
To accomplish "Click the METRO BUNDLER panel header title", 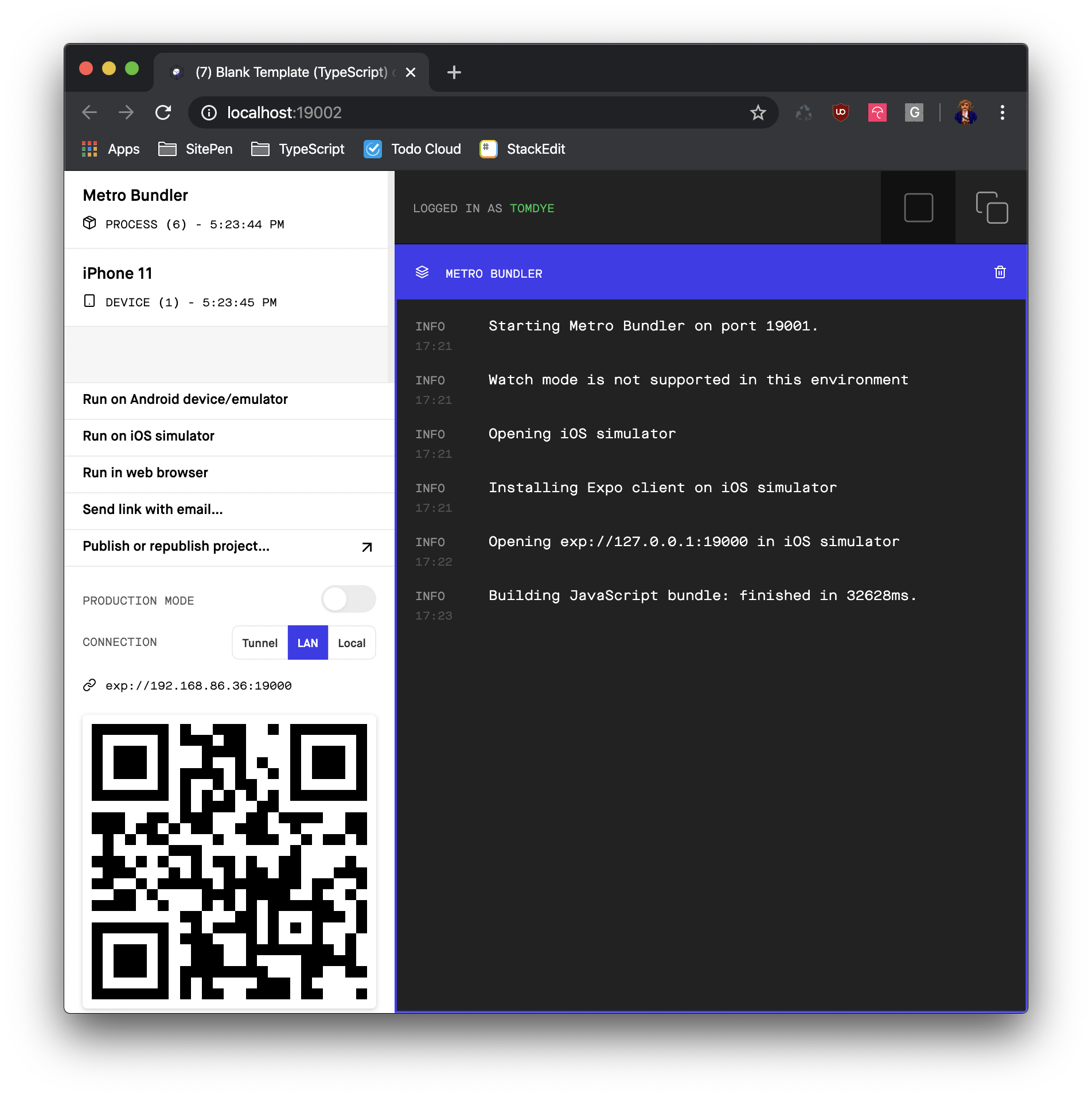I will 494,274.
